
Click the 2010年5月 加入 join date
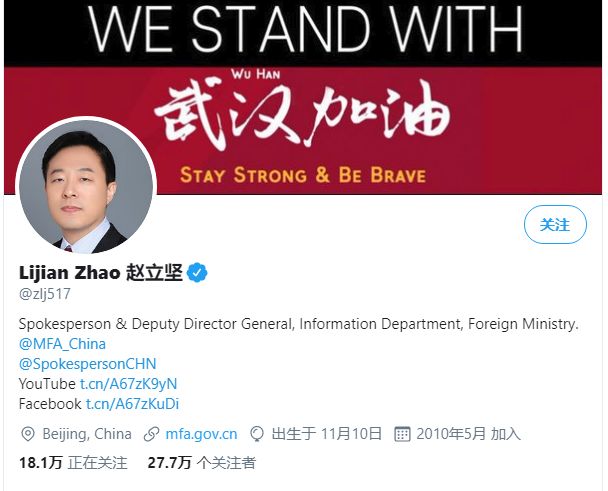468,434
